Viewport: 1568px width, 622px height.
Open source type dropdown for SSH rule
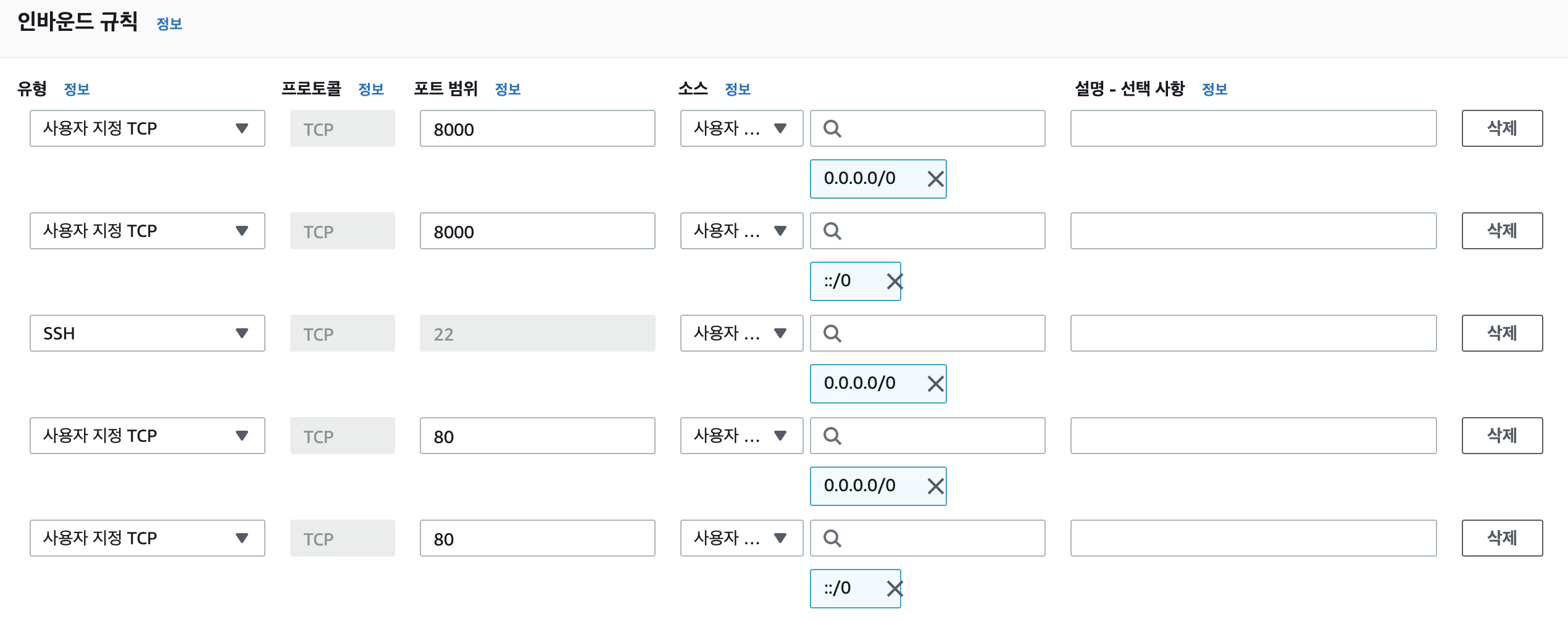pos(741,333)
